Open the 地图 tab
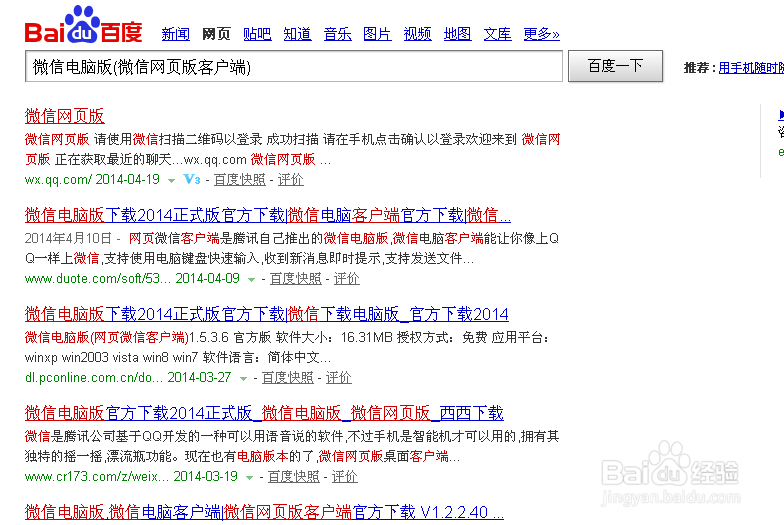The height and width of the screenshot is (525, 784). (458, 34)
